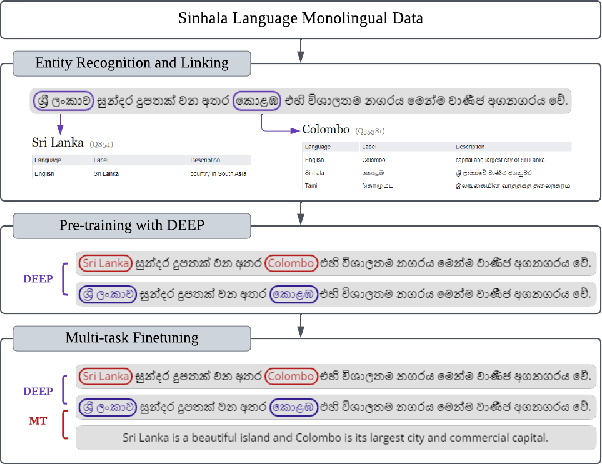Click the English sentence 'Sri Lanka is a beautiful island…'
Image resolution: width=602 pixels, height=464 pixels.
coord(335,438)
